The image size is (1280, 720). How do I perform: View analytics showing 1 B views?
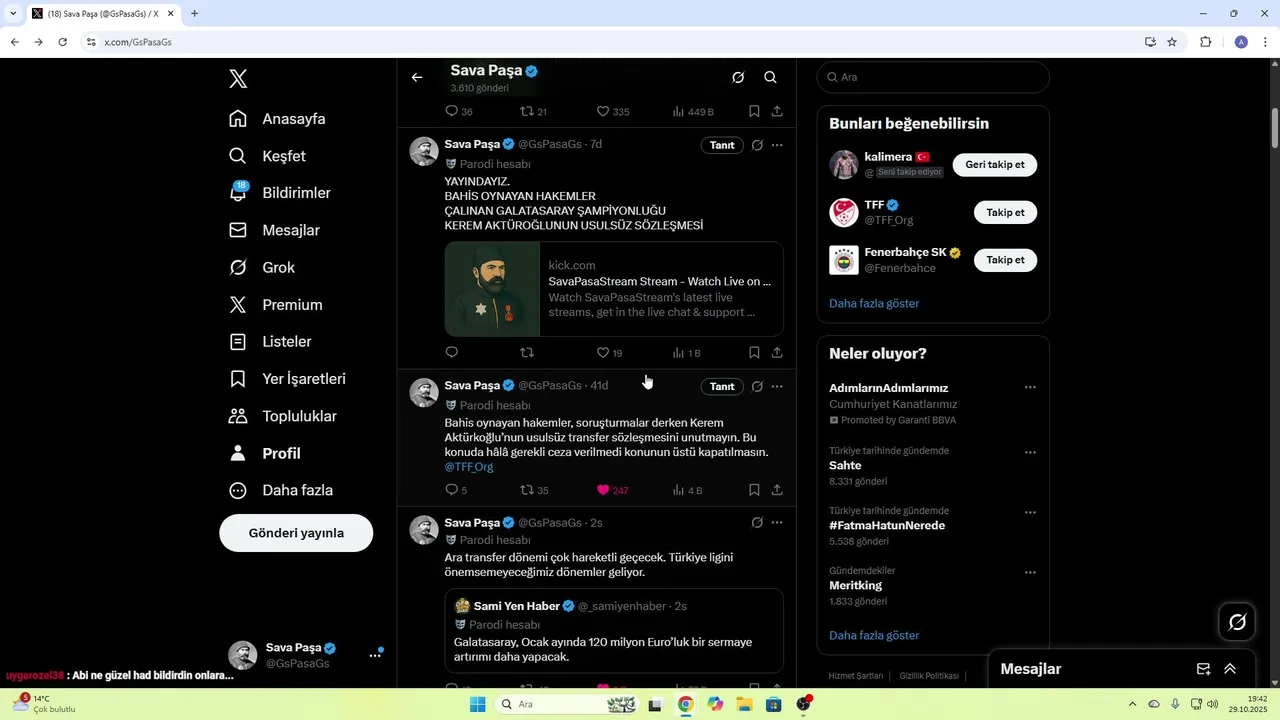(x=687, y=353)
